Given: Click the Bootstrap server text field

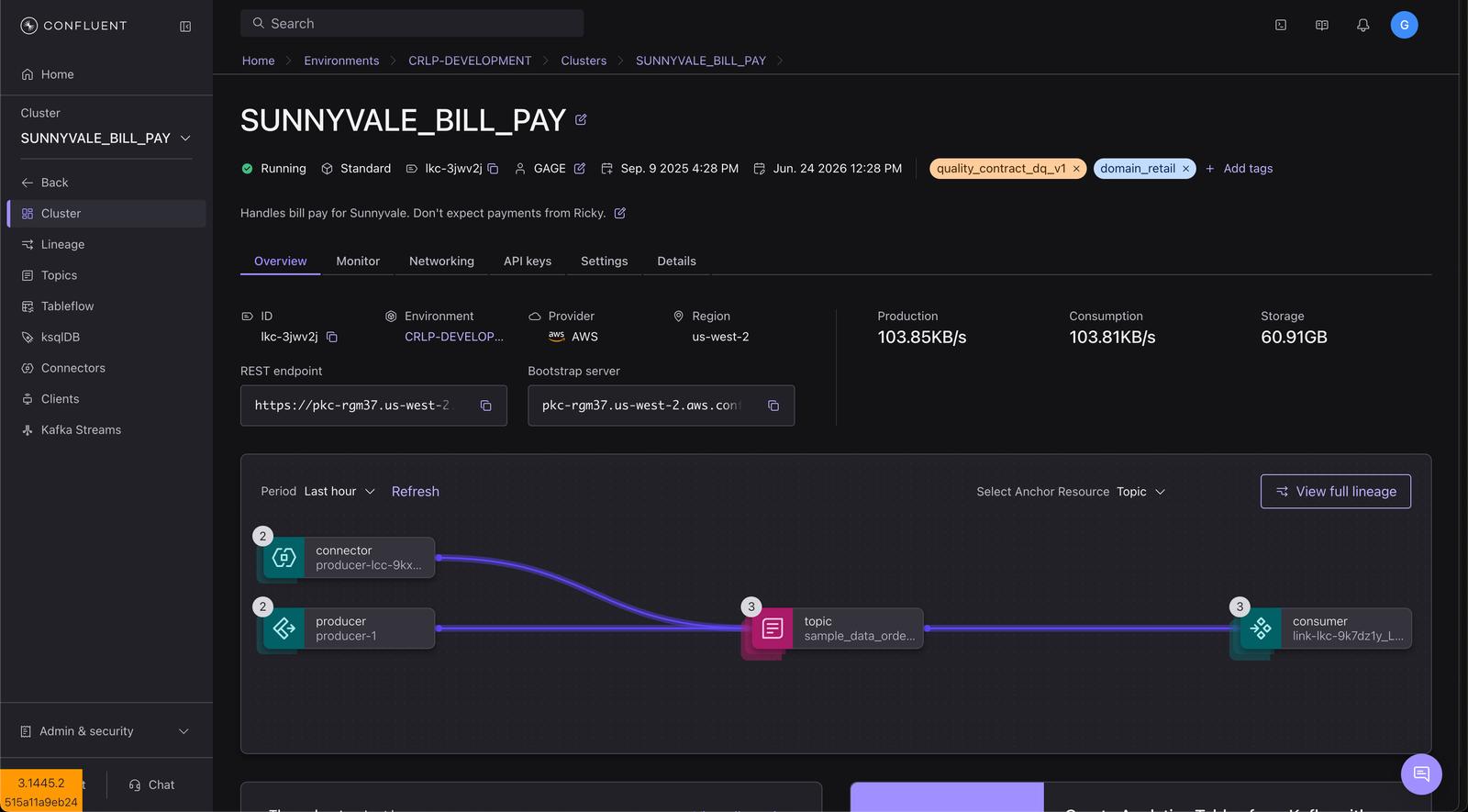Looking at the screenshot, I should pos(661,406).
